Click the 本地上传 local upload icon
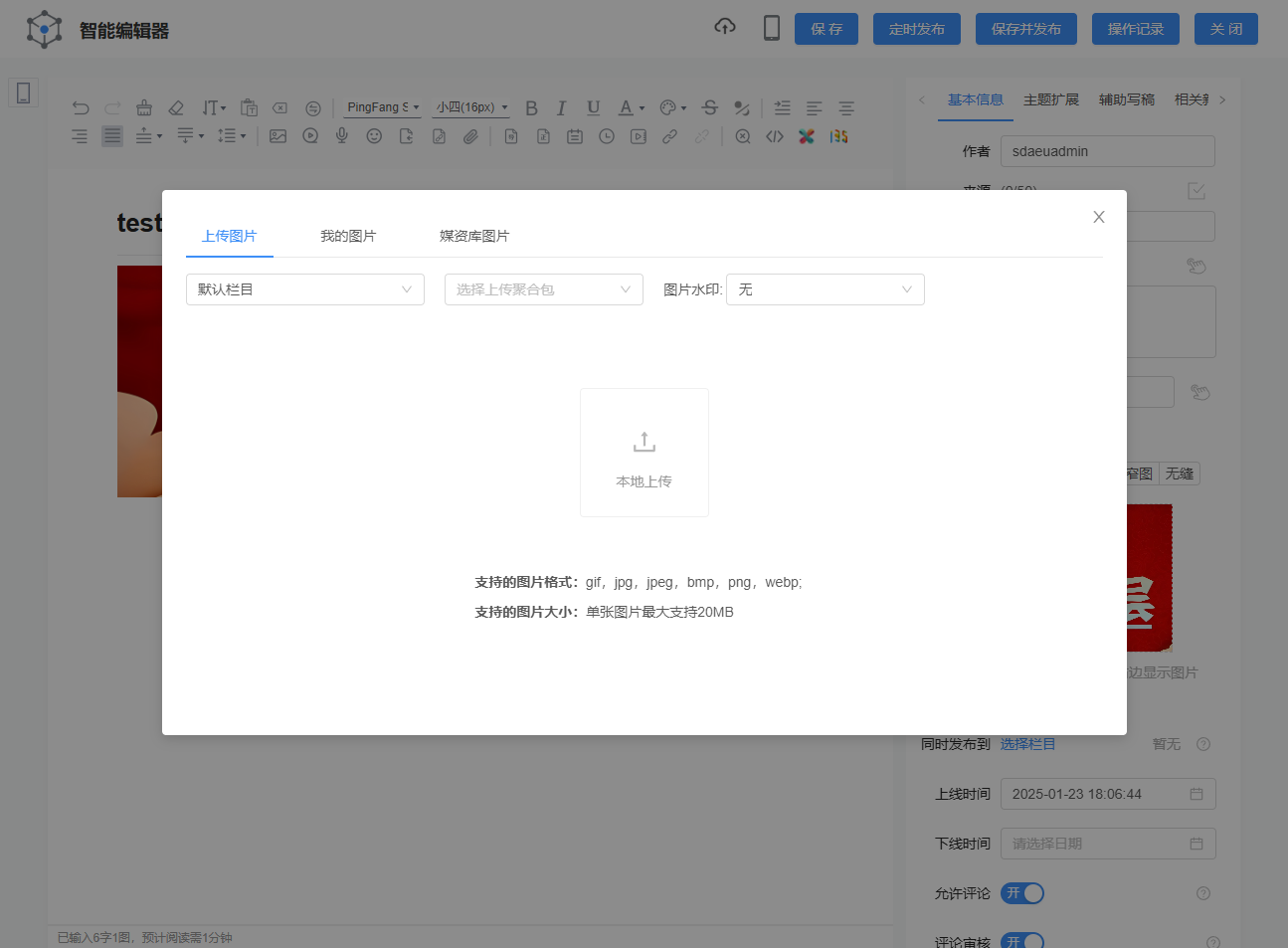This screenshot has width=1288, height=948. pyautogui.click(x=644, y=442)
